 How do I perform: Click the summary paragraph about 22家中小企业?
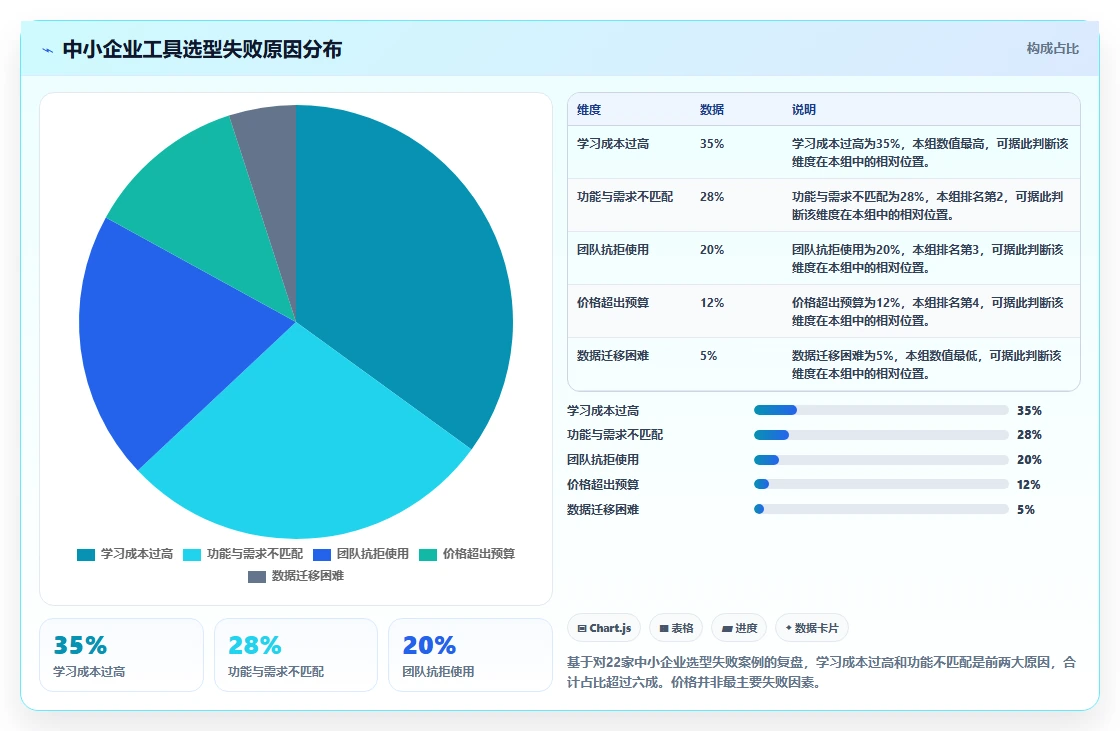(821, 672)
